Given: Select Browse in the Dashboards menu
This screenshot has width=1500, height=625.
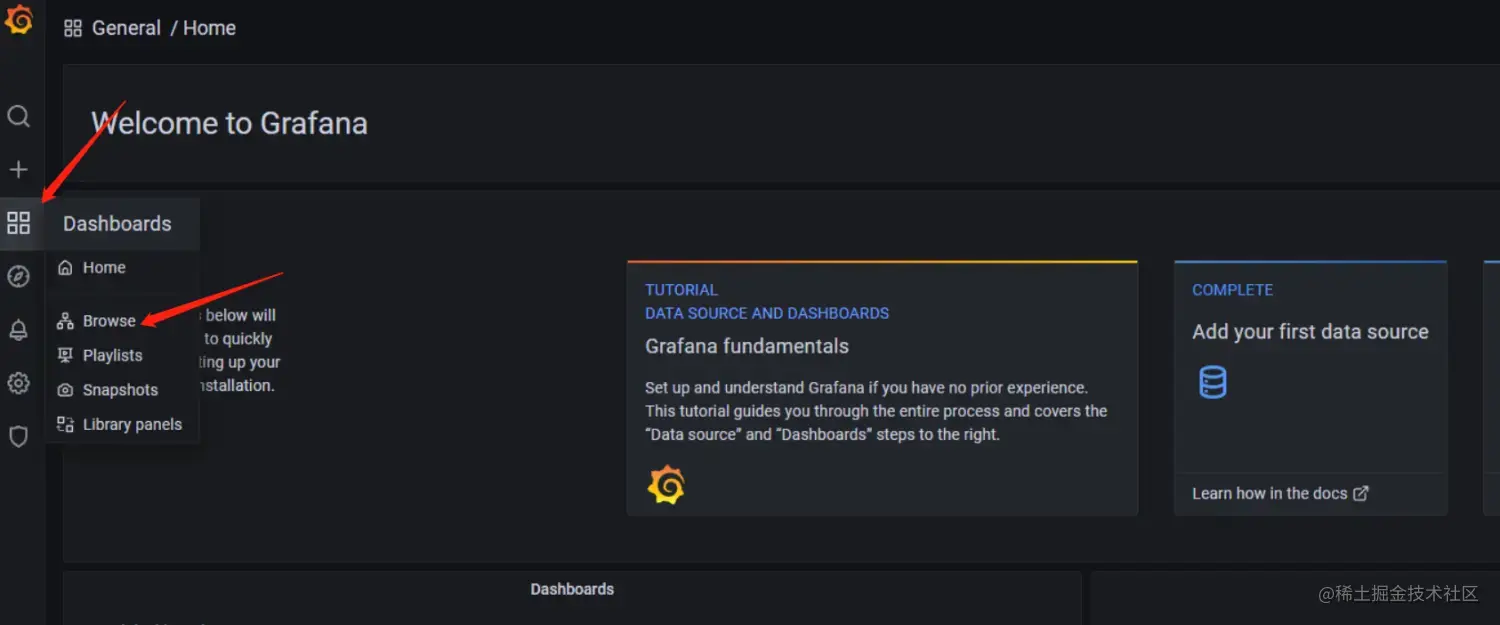Looking at the screenshot, I should [x=122, y=321].
